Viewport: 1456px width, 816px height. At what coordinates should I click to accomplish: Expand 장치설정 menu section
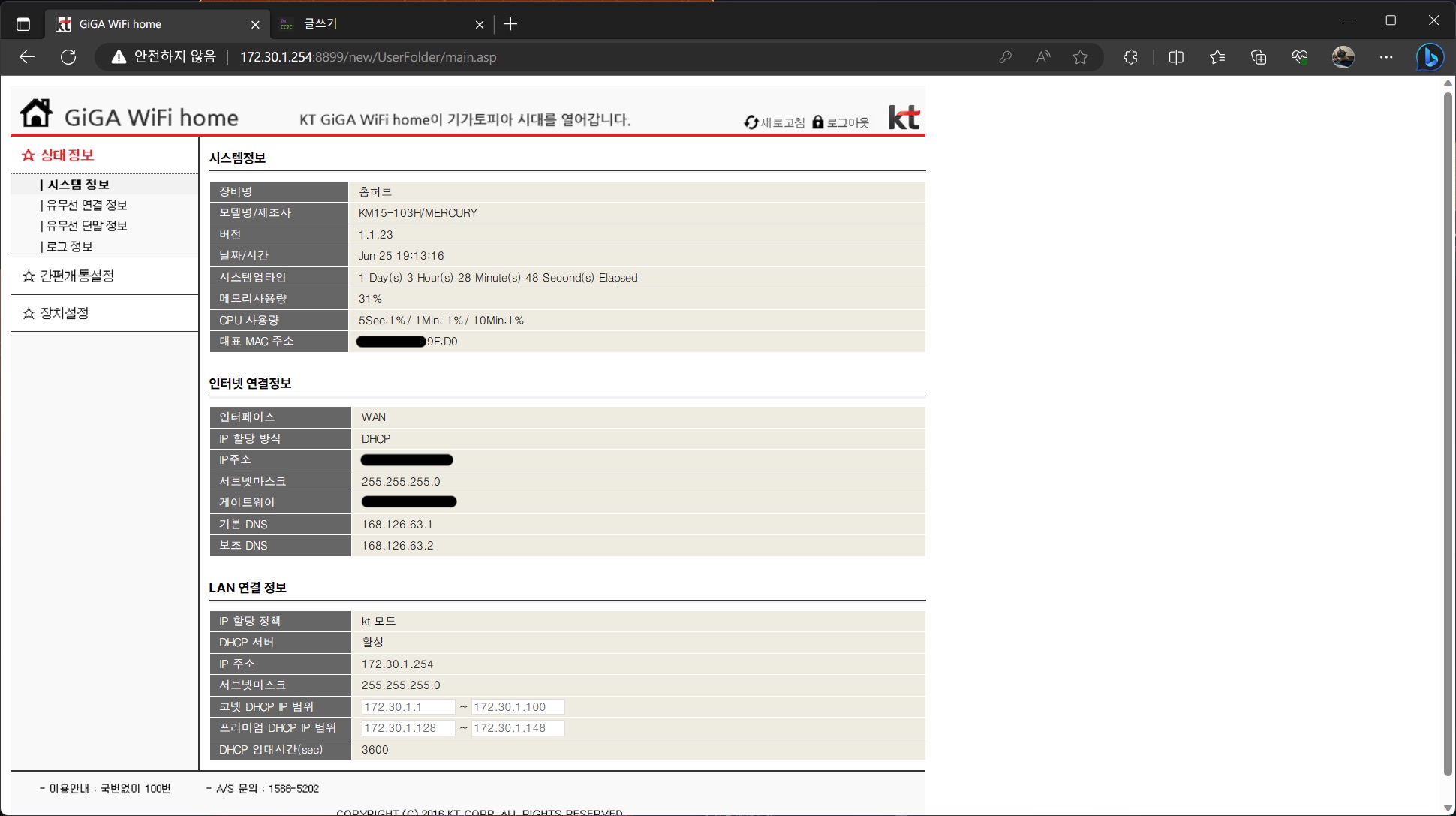coord(64,313)
